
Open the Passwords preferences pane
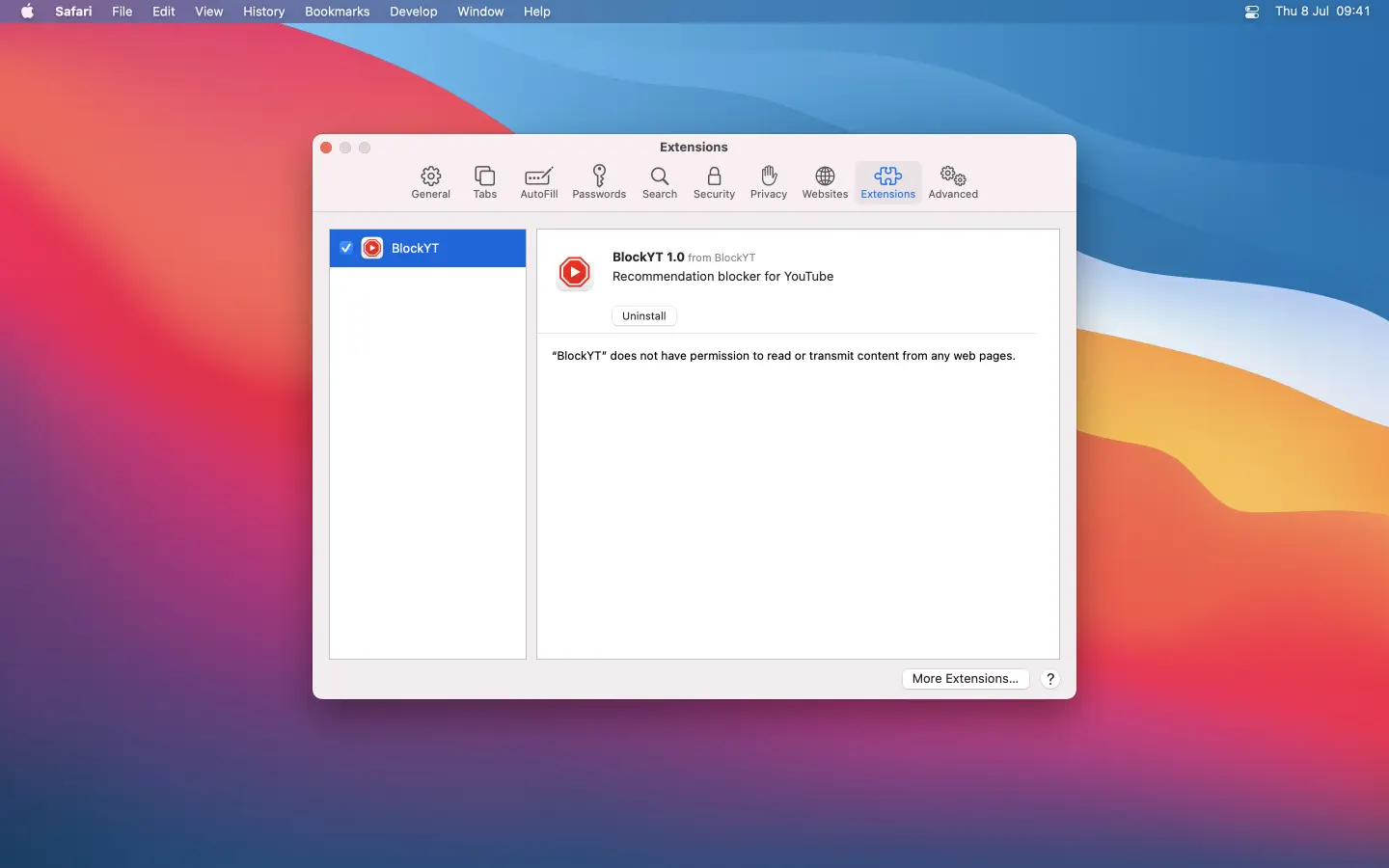[599, 182]
